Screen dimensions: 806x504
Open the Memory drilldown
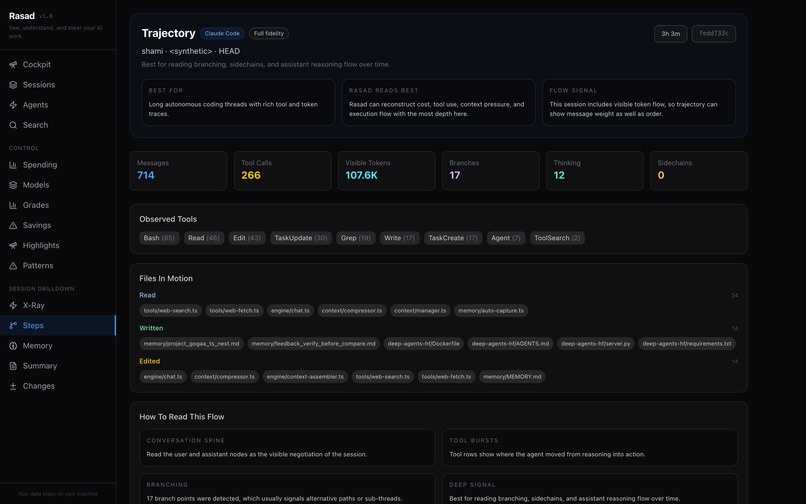pos(58,346)
